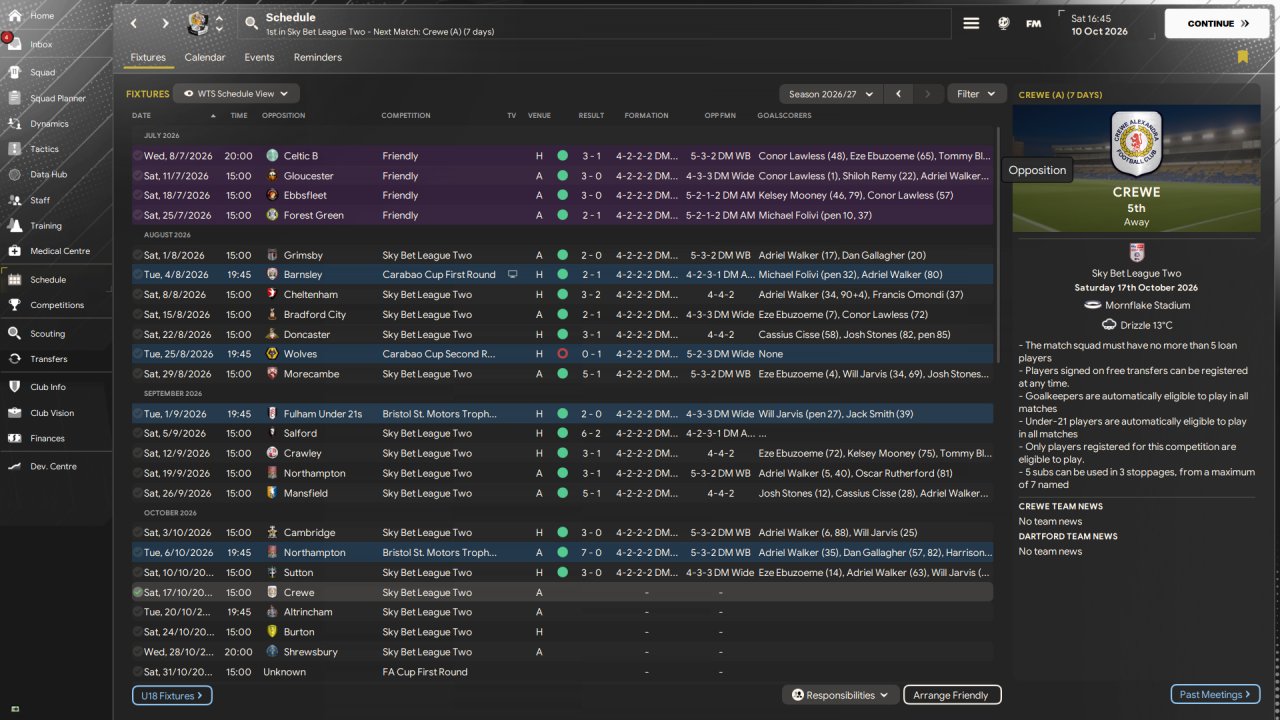Toggle the tick for Cambridge fixture row

[138, 533]
